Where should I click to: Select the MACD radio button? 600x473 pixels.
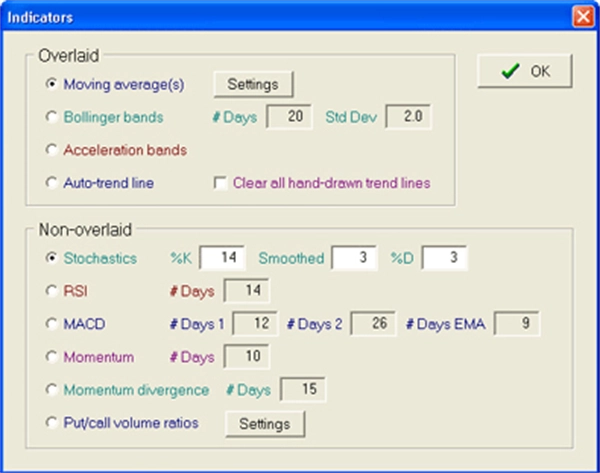tap(52, 324)
